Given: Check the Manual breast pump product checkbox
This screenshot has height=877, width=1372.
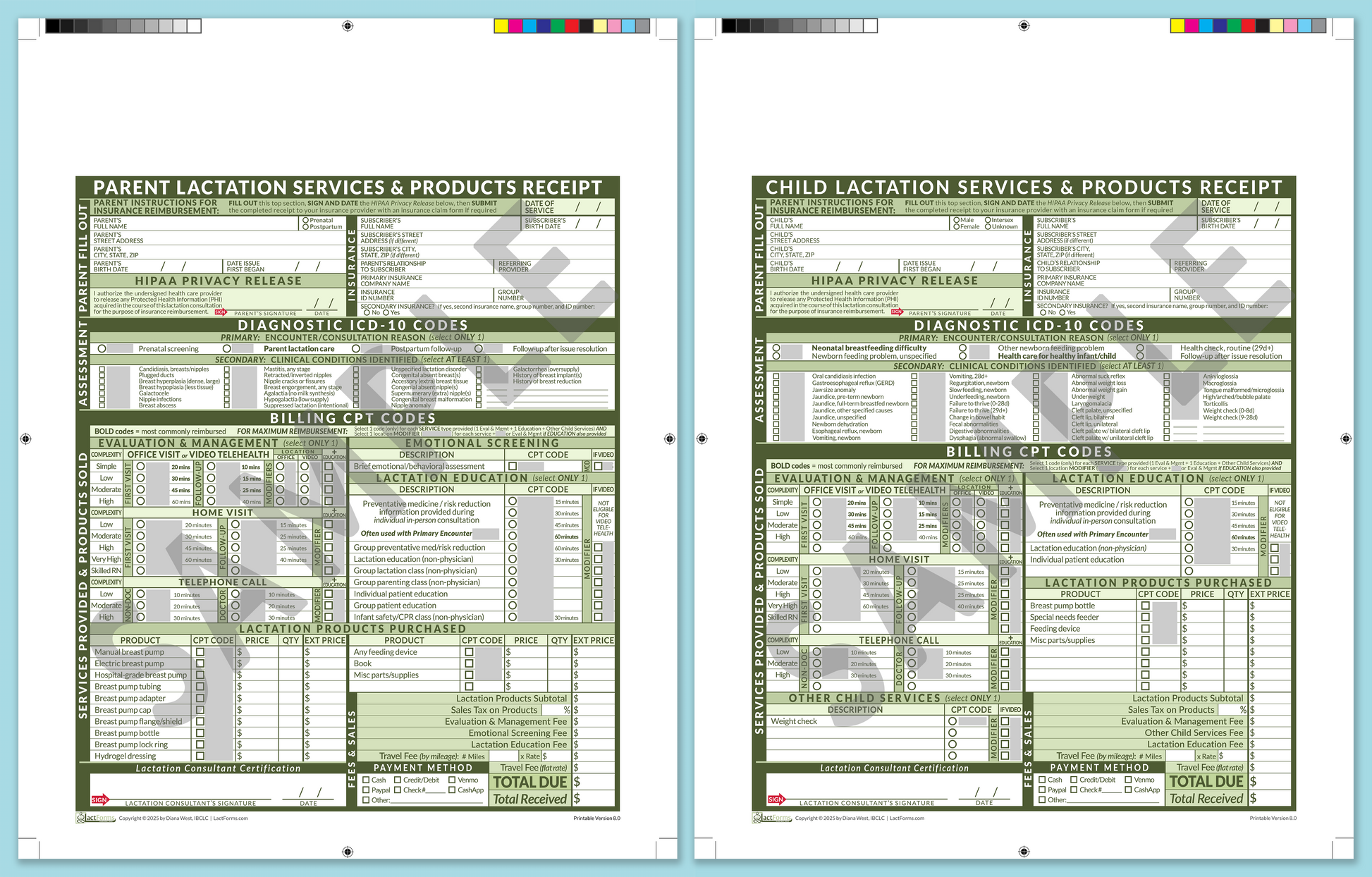Looking at the screenshot, I should point(201,652).
